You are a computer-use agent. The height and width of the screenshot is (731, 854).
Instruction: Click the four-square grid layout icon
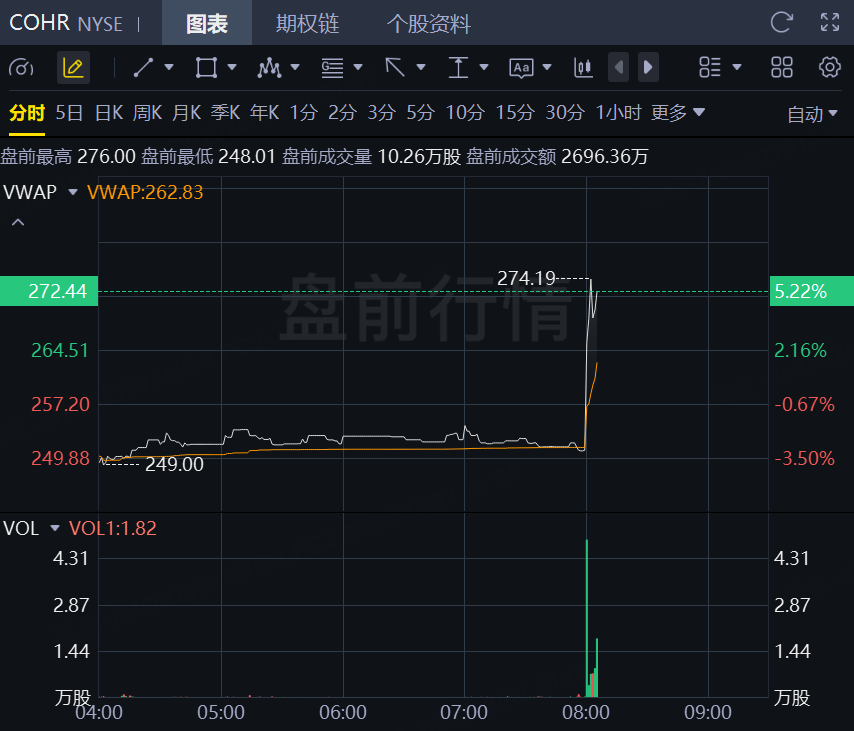782,68
